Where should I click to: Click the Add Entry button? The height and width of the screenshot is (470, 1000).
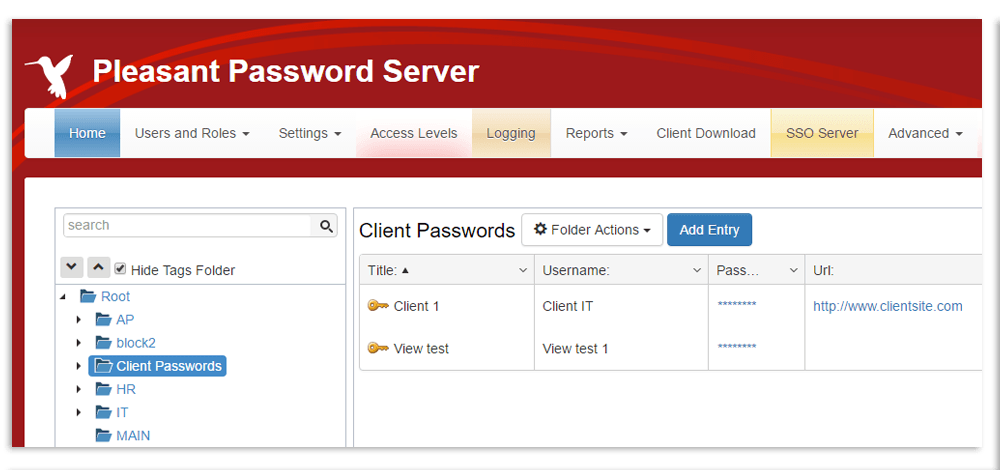click(x=709, y=230)
